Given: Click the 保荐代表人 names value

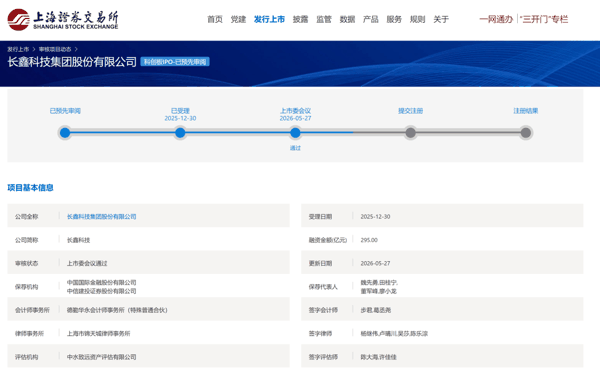Looking at the screenshot, I should click(379, 287).
